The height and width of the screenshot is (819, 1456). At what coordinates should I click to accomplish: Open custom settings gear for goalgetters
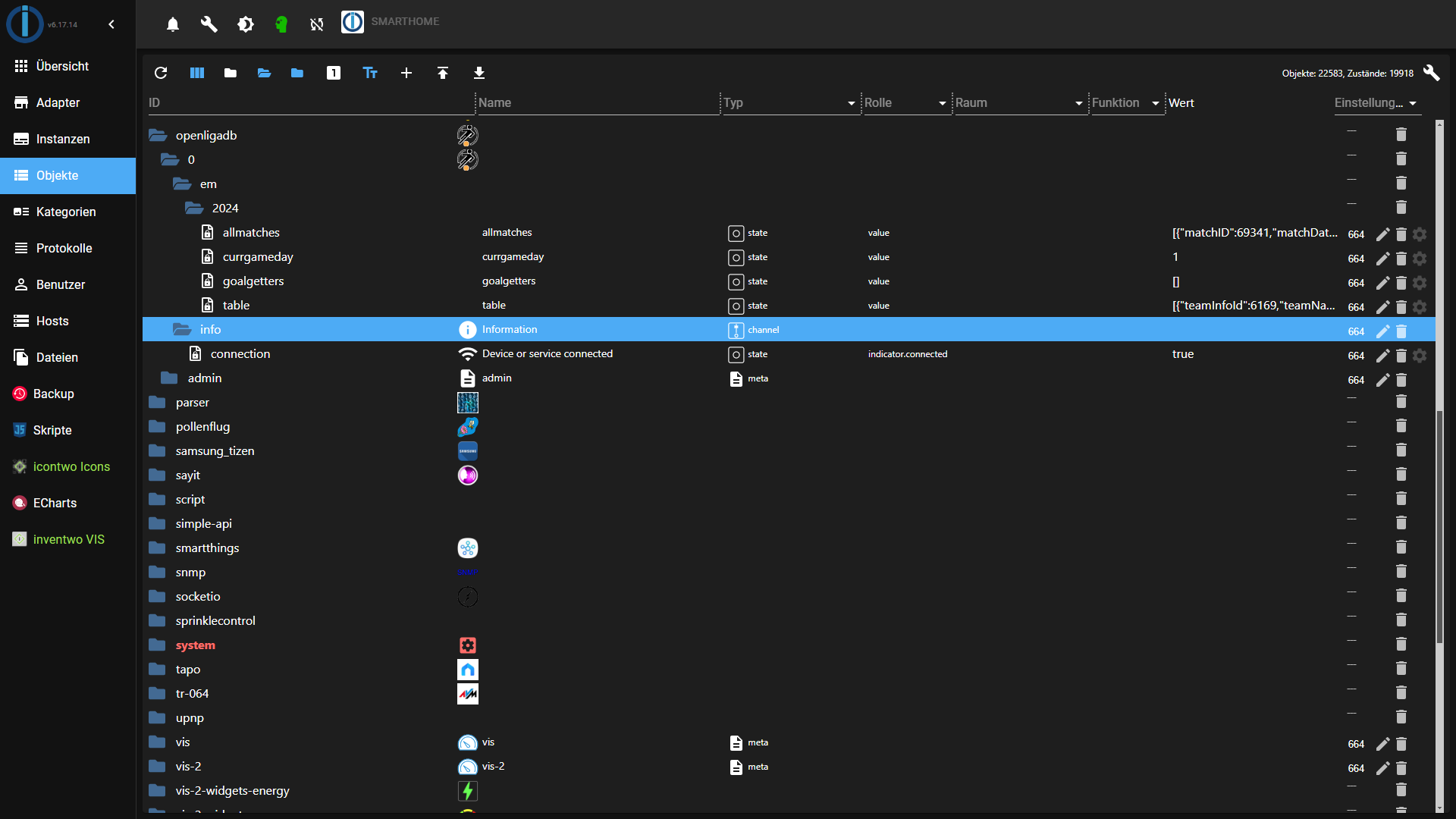(1420, 283)
